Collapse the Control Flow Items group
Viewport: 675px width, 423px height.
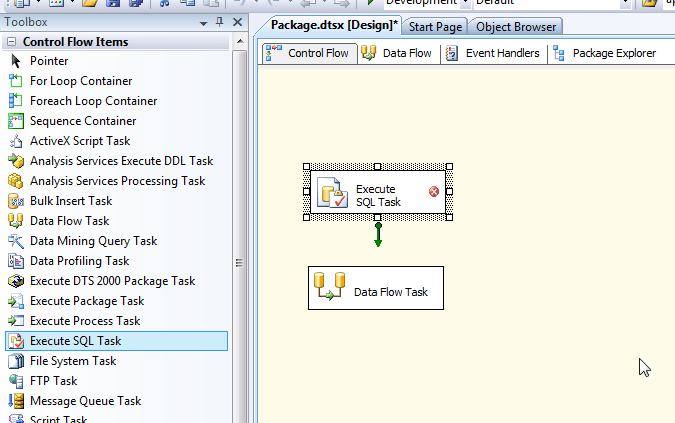[x=12, y=42]
